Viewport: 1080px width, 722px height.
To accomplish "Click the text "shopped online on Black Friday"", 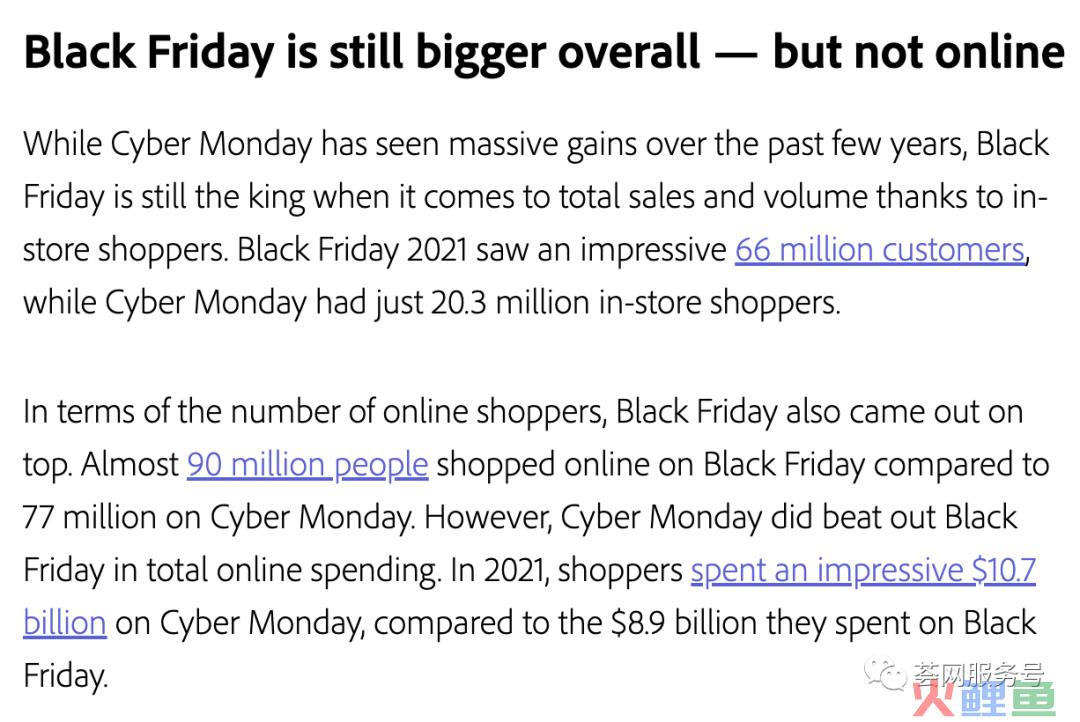I will pos(650,464).
